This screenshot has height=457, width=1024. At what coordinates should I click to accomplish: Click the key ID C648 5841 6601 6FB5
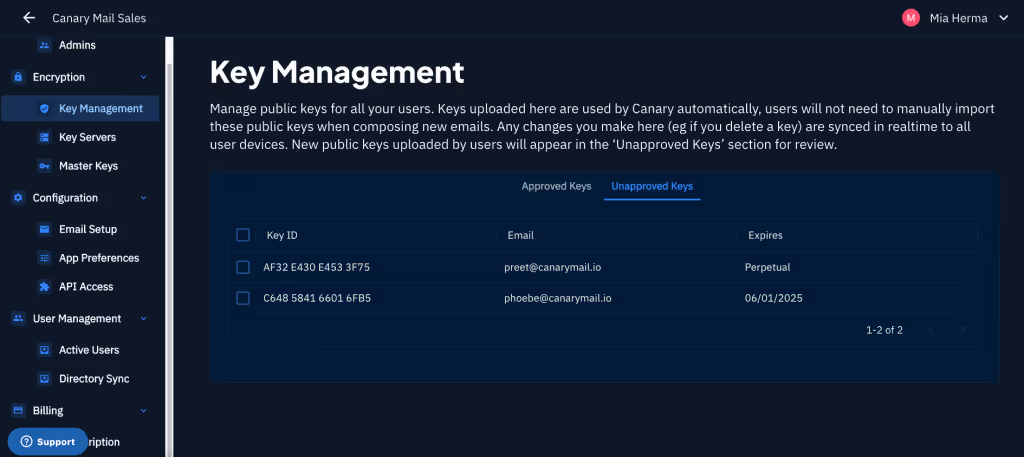(x=317, y=298)
